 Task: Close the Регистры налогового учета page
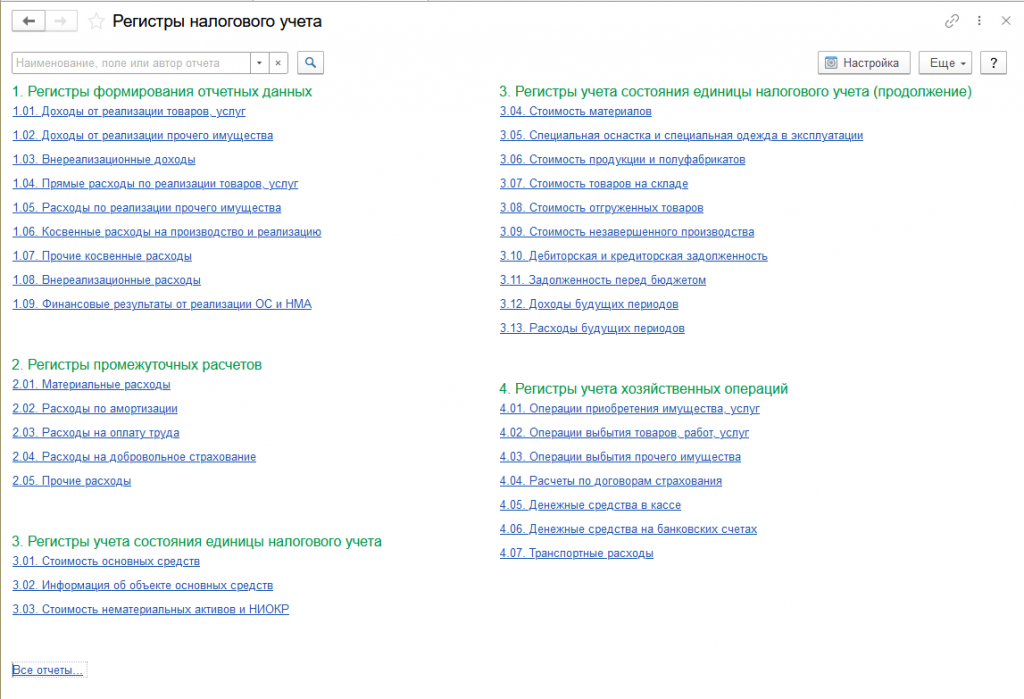pyautogui.click(x=1004, y=21)
